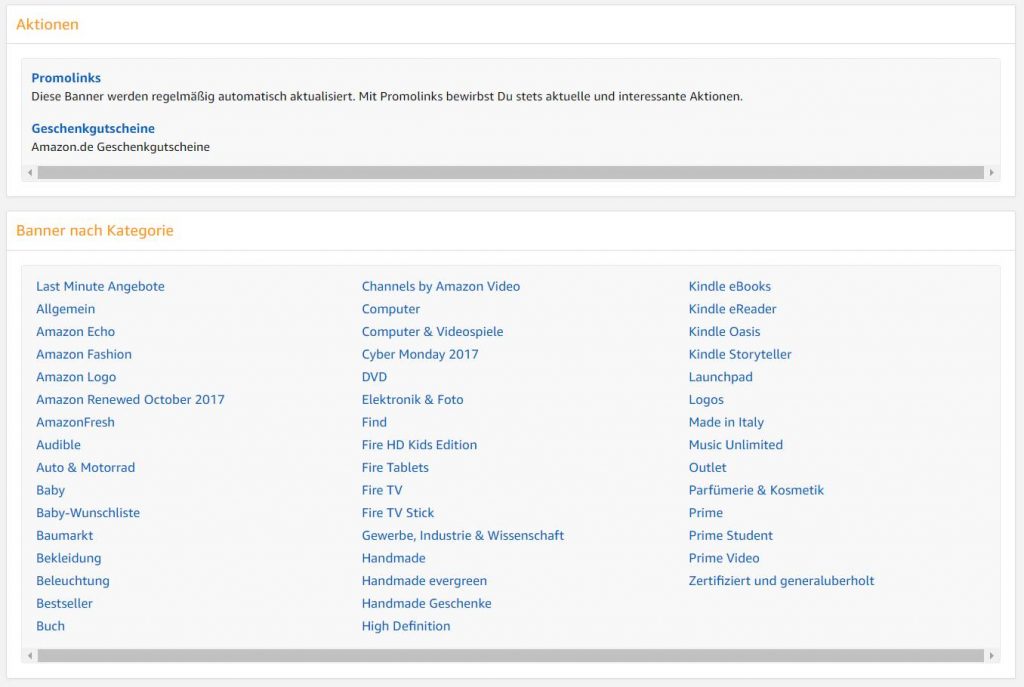Select Kindle eReader category
Image resolution: width=1024 pixels, height=687 pixels.
[732, 309]
